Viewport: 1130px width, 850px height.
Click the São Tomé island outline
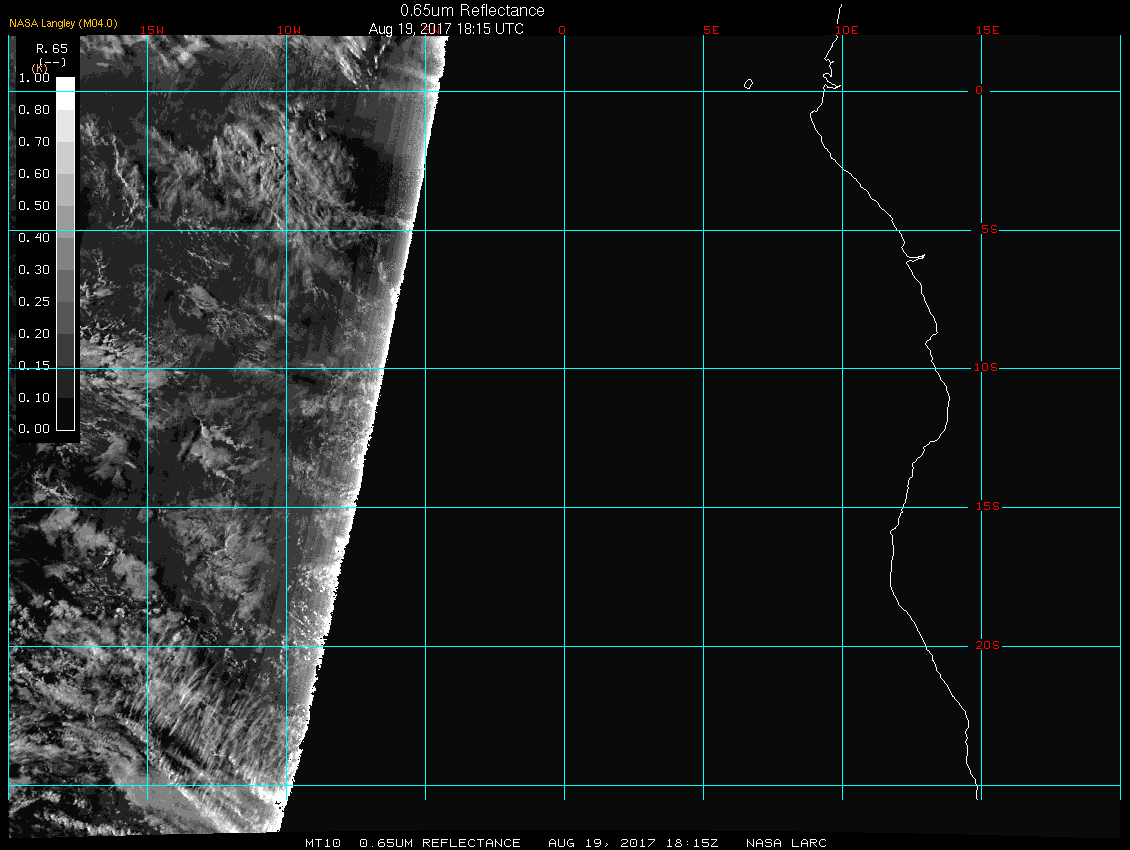pos(748,84)
